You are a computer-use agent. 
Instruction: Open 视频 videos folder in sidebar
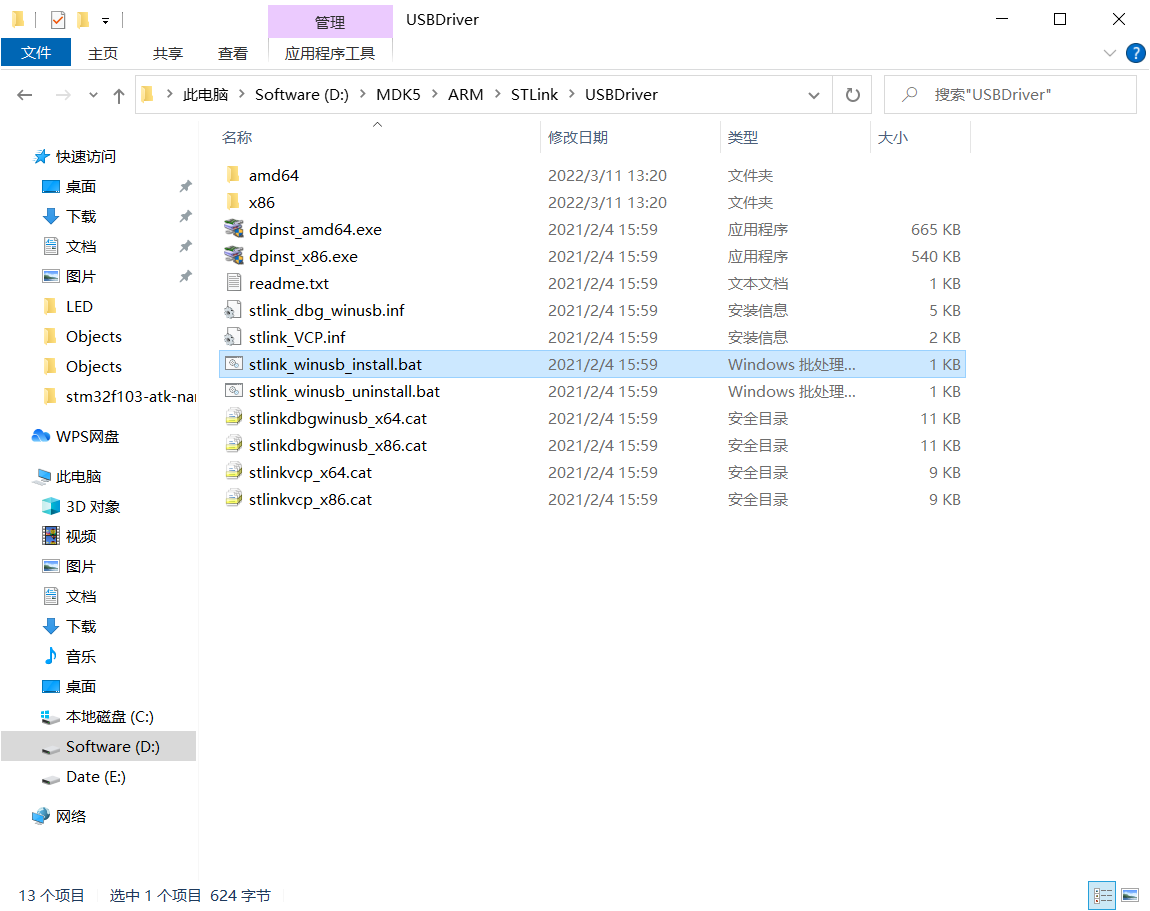click(70, 537)
